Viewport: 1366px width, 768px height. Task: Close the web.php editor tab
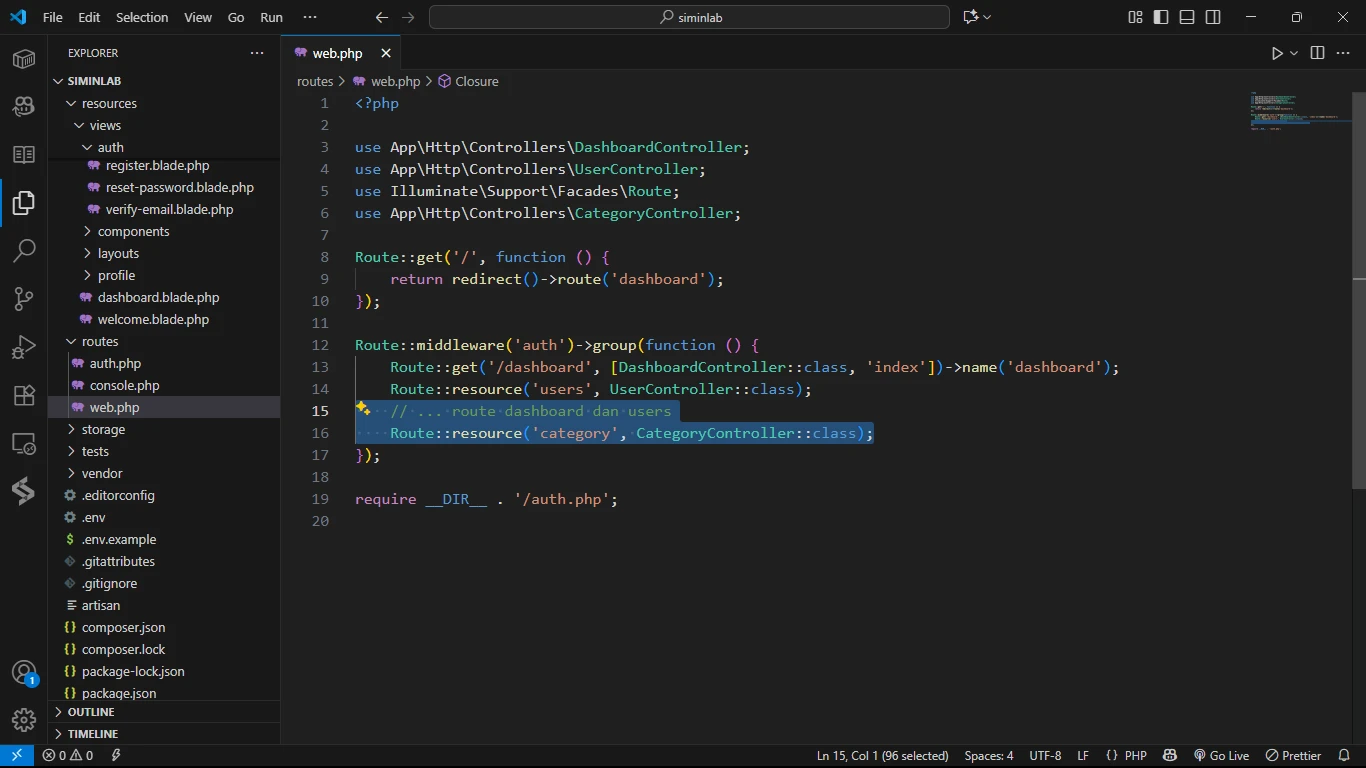pyautogui.click(x=385, y=53)
